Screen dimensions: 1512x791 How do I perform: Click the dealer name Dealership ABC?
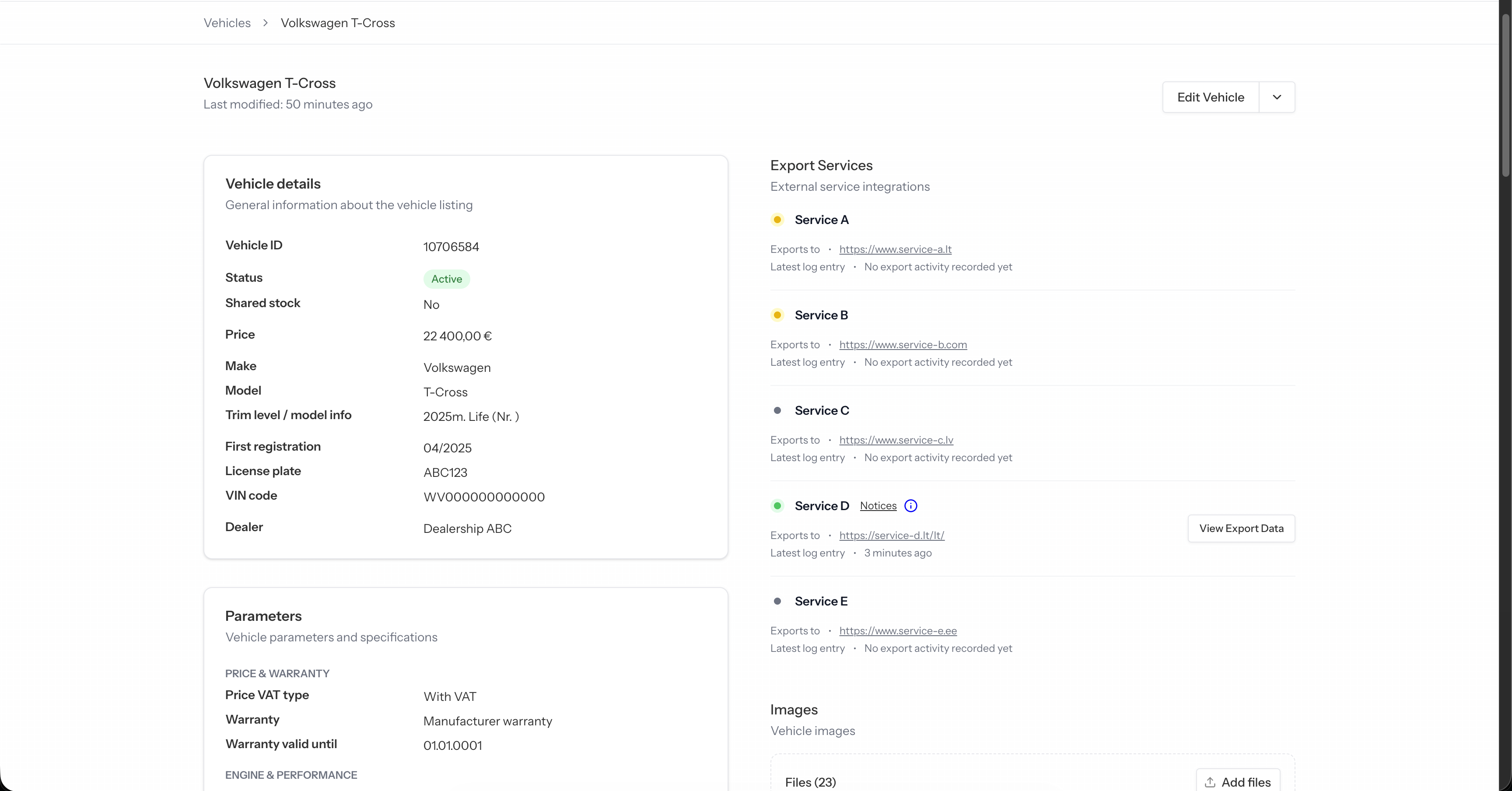tap(467, 528)
